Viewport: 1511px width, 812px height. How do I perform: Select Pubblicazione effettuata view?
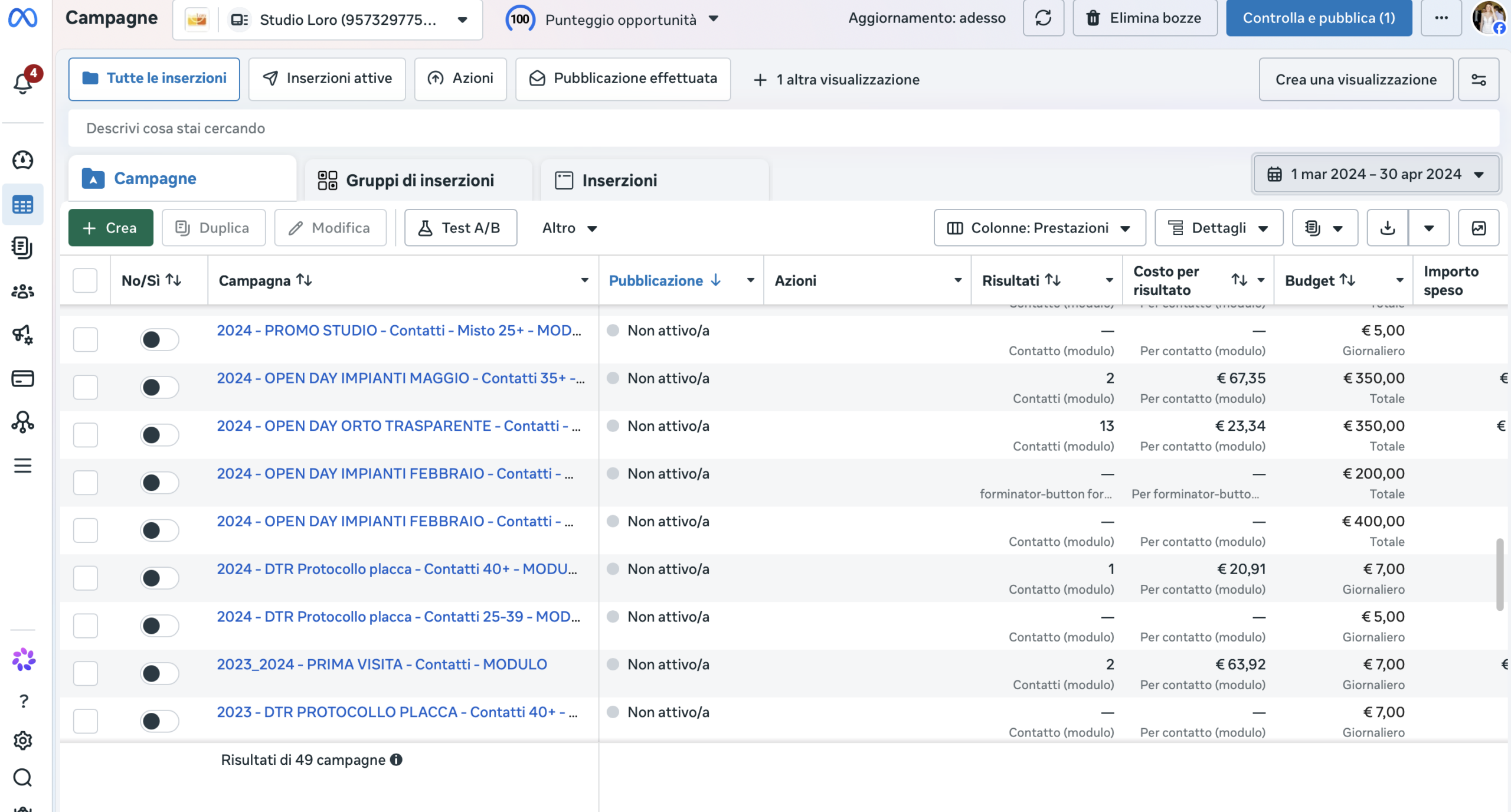click(623, 78)
